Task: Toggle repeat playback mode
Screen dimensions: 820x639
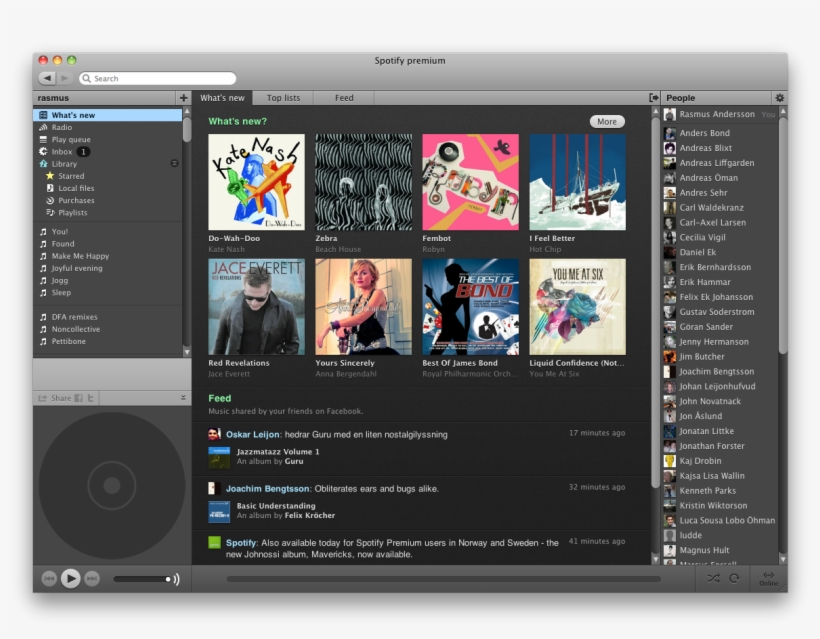Action: (734, 578)
